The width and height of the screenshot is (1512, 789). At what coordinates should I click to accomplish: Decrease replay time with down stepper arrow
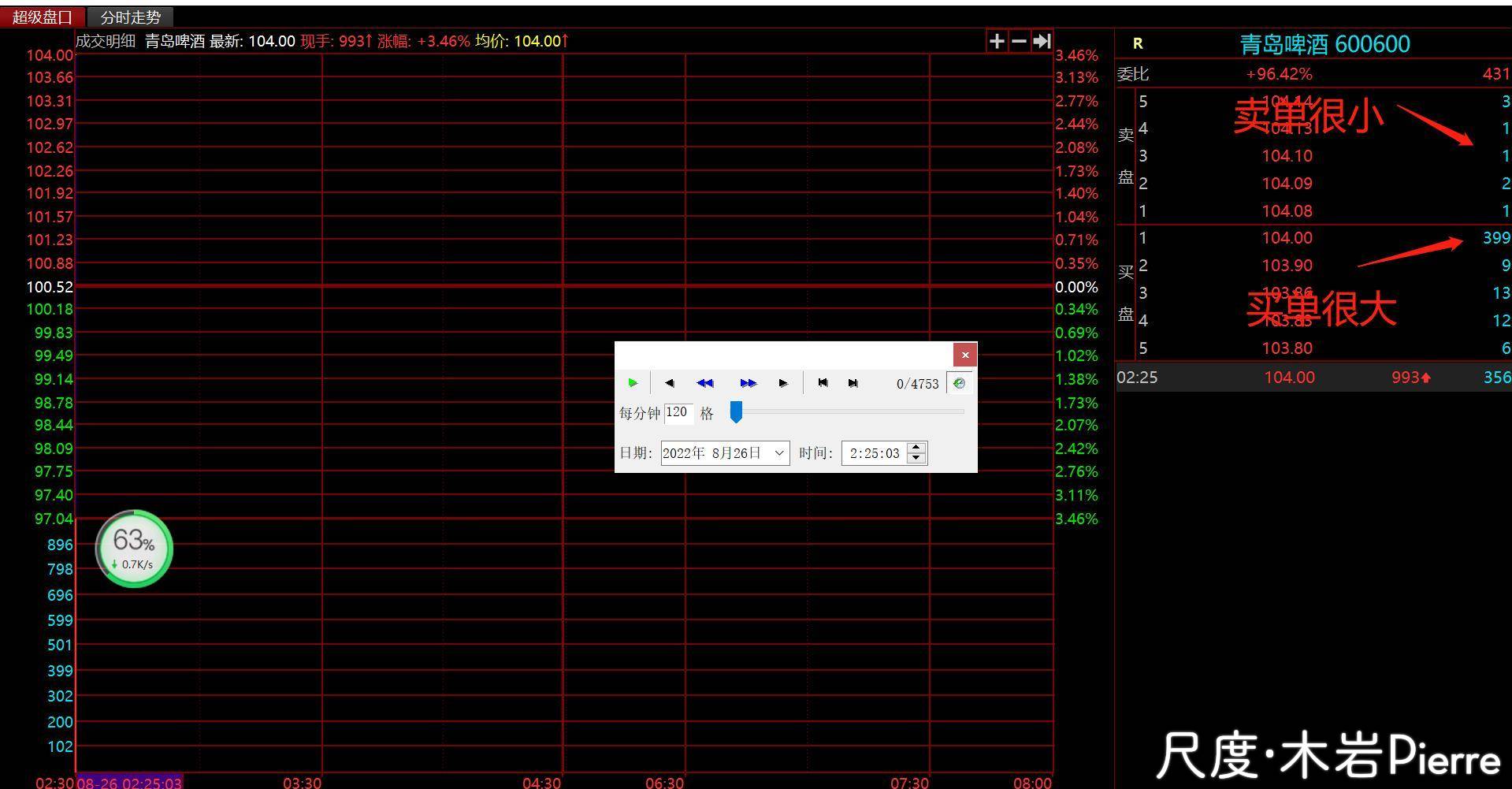pyautogui.click(x=916, y=458)
